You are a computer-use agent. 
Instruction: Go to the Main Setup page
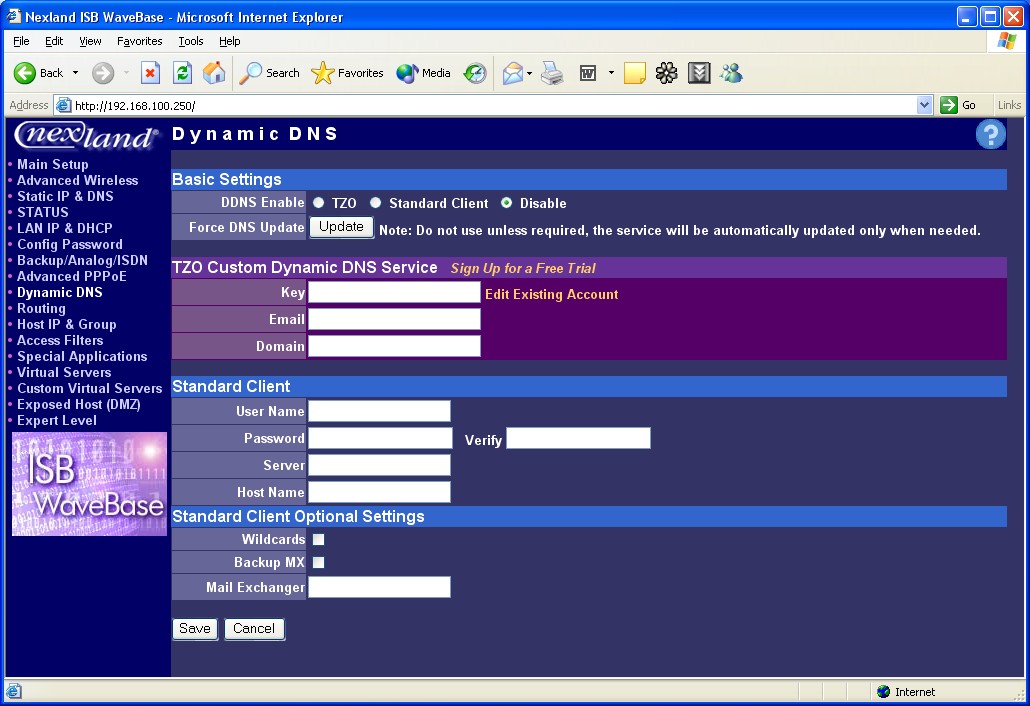click(x=53, y=164)
